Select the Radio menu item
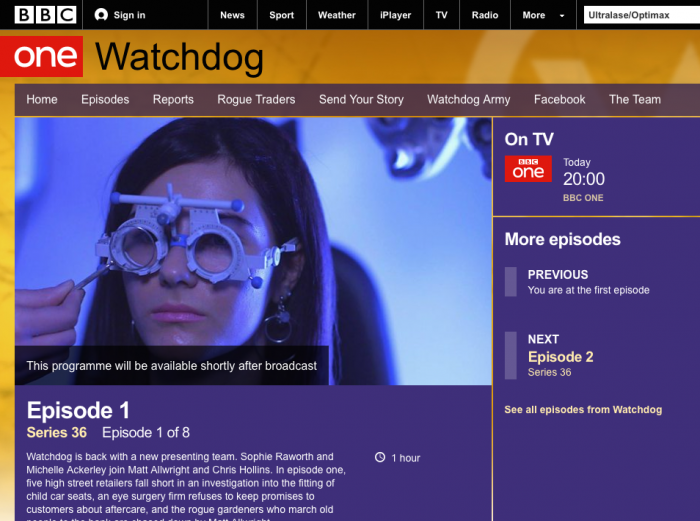The image size is (700, 521). (485, 15)
